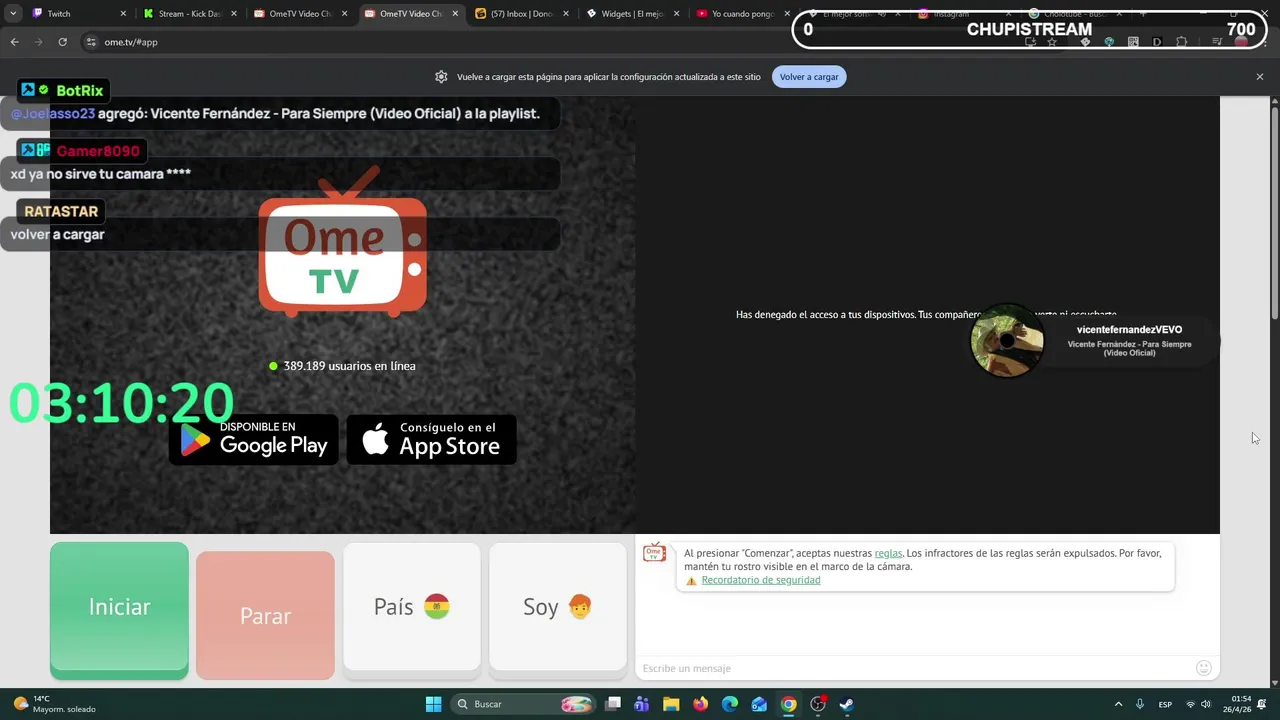1280x720 pixels.
Task: Dismiss the reload infobar with X
Action: [x=1260, y=77]
